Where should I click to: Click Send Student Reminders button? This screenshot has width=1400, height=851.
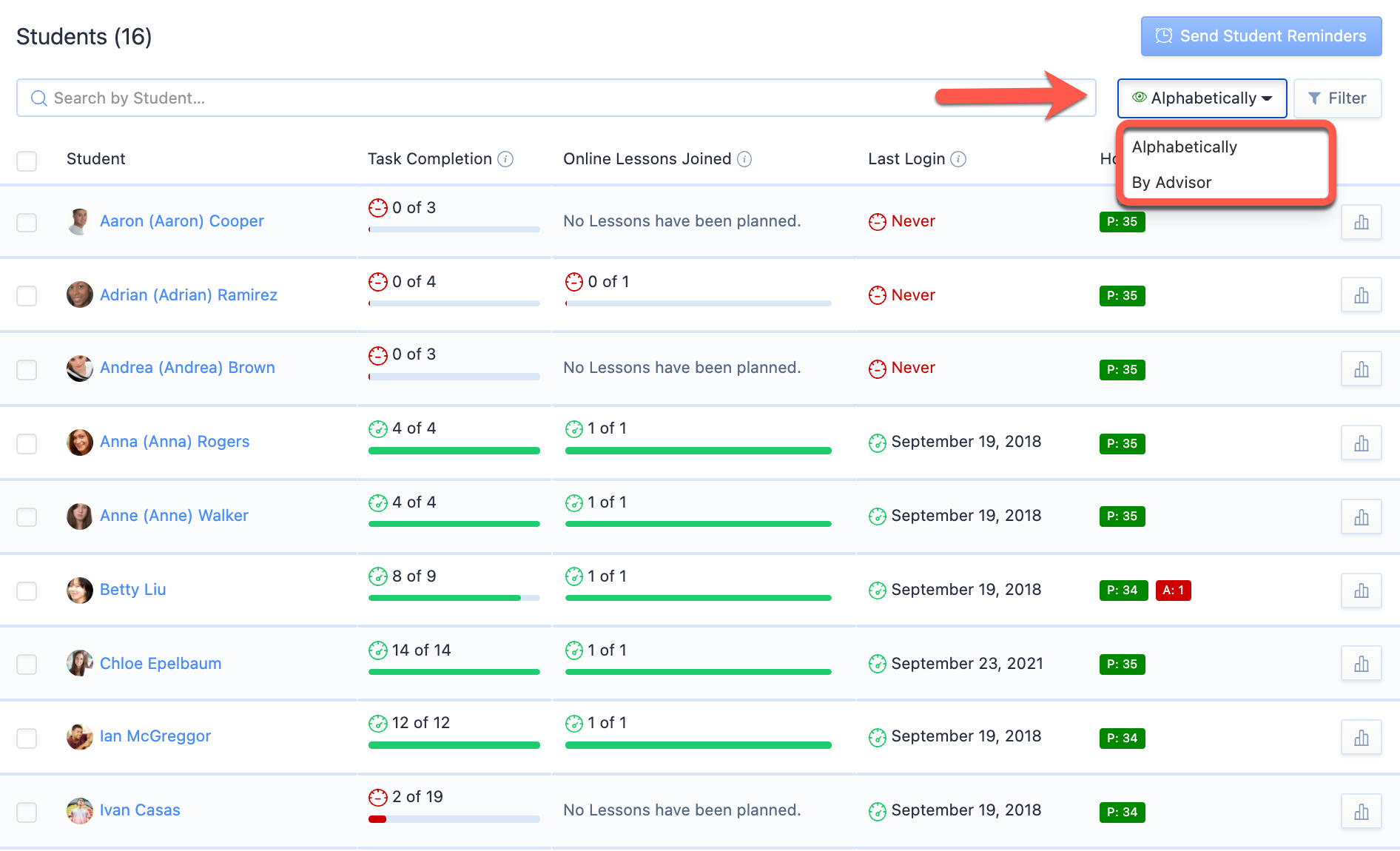(x=1261, y=36)
